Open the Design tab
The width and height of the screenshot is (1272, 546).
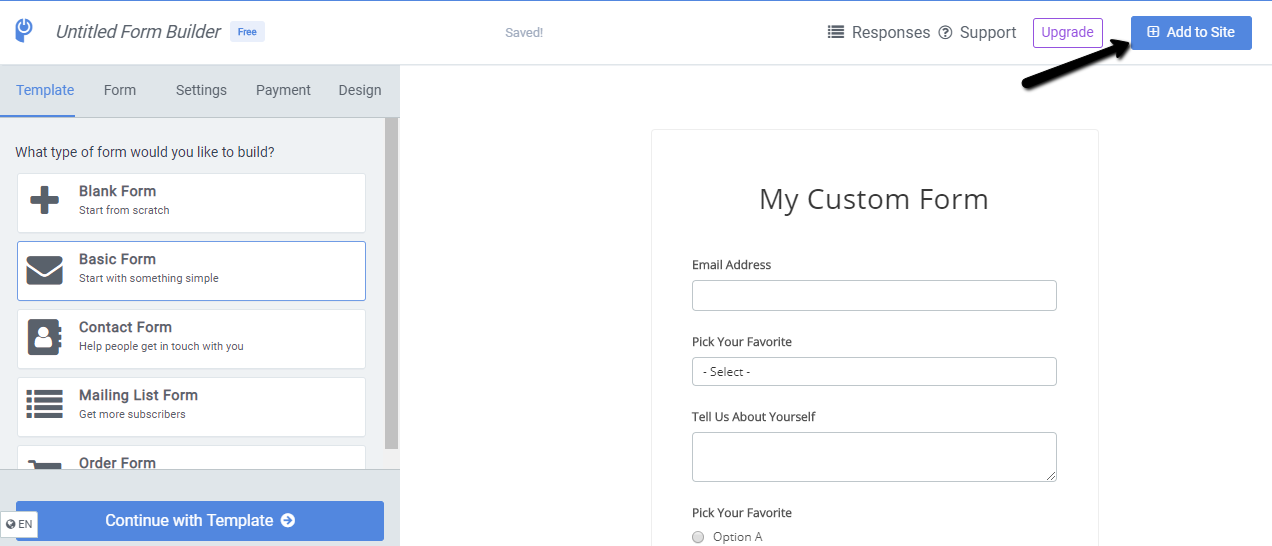pyautogui.click(x=360, y=90)
